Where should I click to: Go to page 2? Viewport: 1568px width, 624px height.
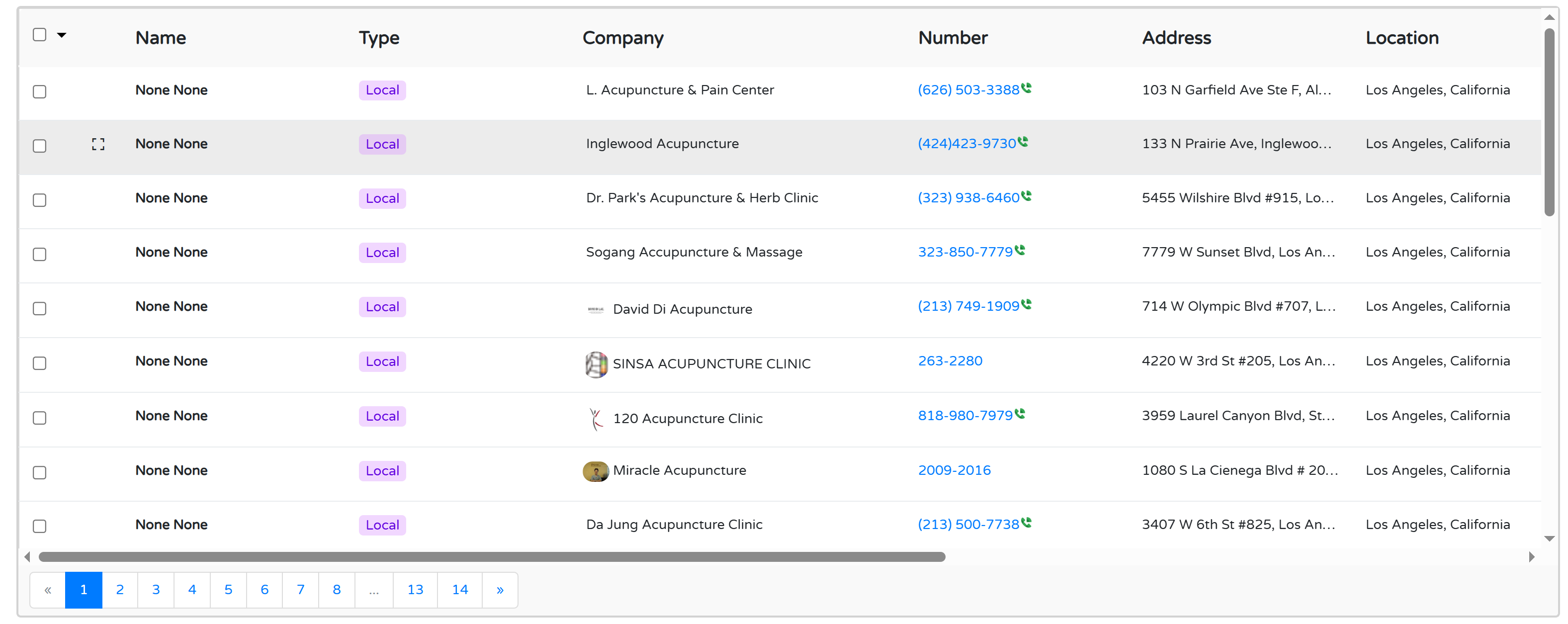[x=120, y=589]
